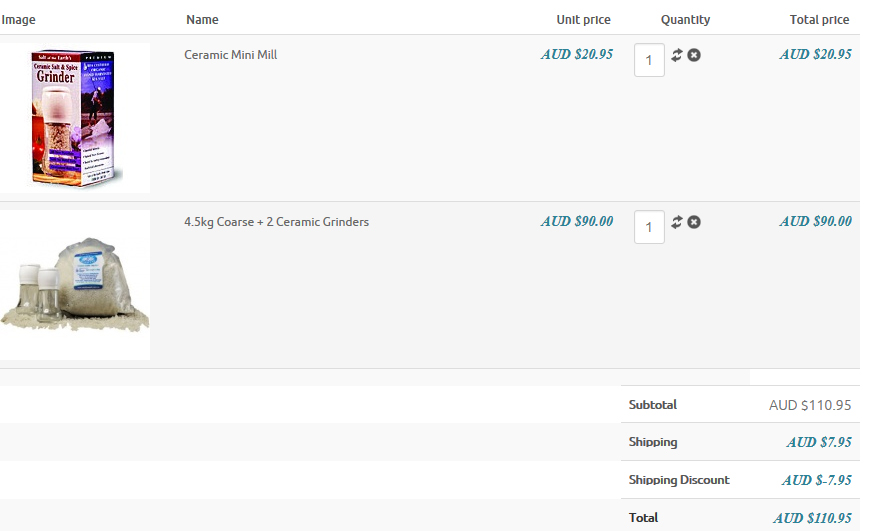This screenshot has width=869, height=531.
Task: Click update quantity icon for 4.5kg Coarse item
Action: point(677,222)
